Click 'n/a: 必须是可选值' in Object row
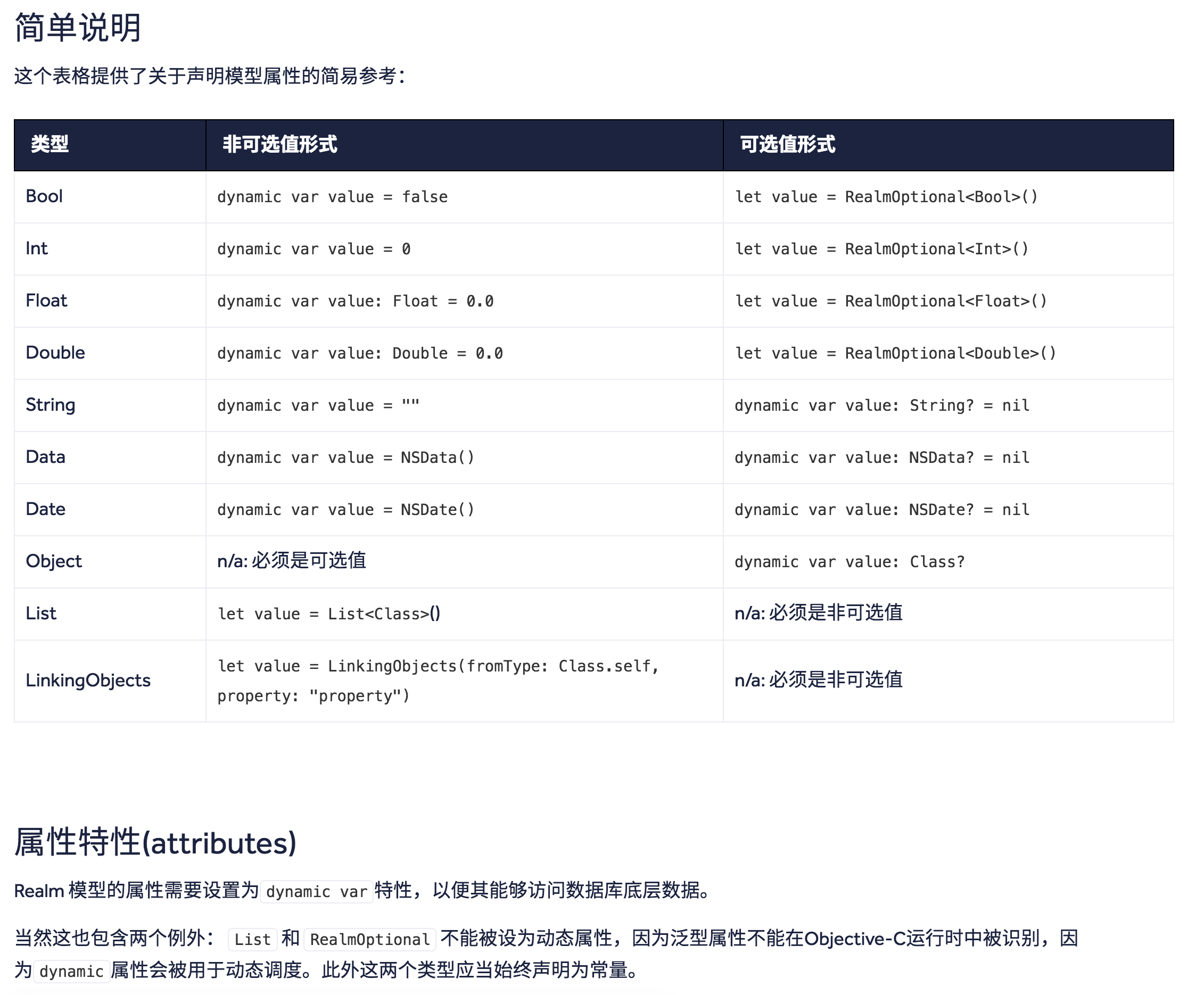Image resolution: width=1204 pixels, height=995 pixels. [291, 561]
